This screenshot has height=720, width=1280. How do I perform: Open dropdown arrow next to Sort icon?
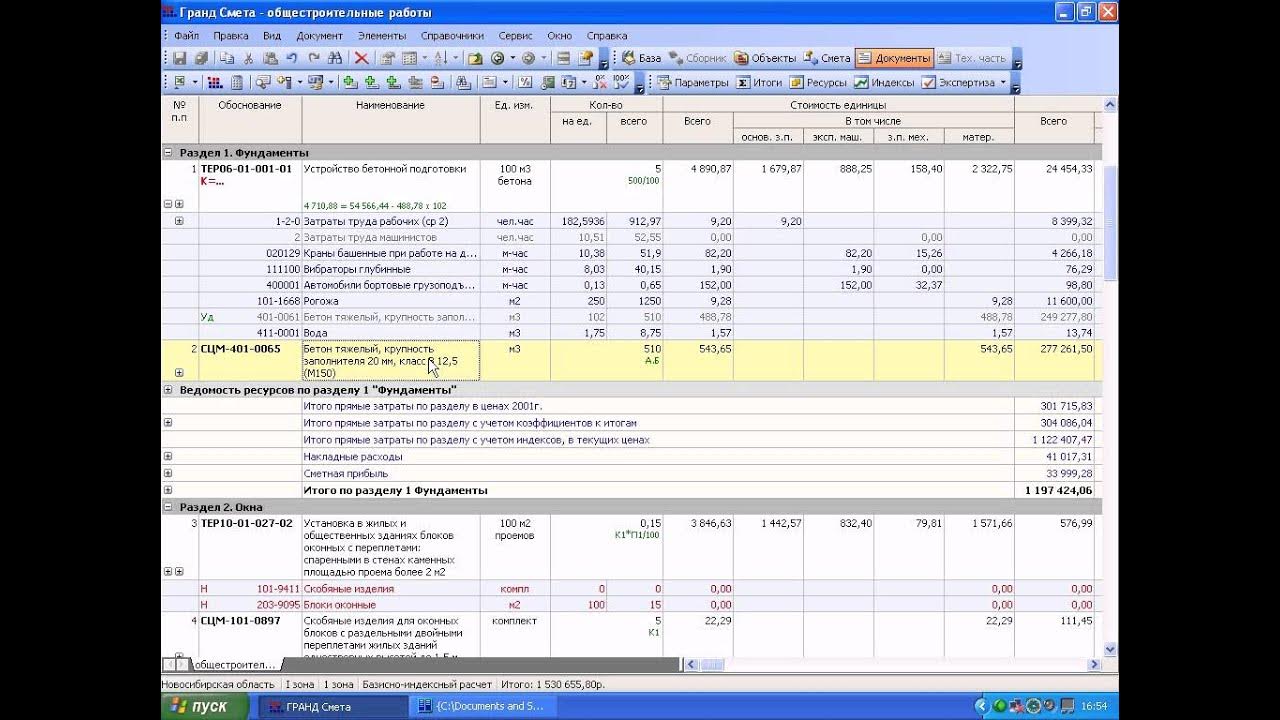[x=456, y=58]
